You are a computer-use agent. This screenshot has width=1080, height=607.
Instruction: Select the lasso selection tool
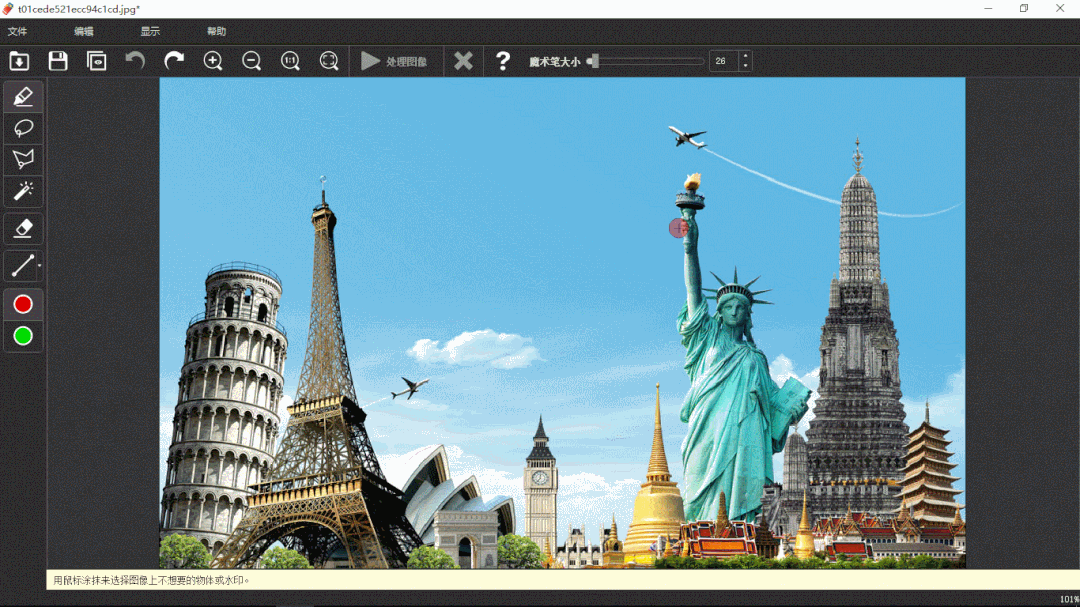coord(23,128)
